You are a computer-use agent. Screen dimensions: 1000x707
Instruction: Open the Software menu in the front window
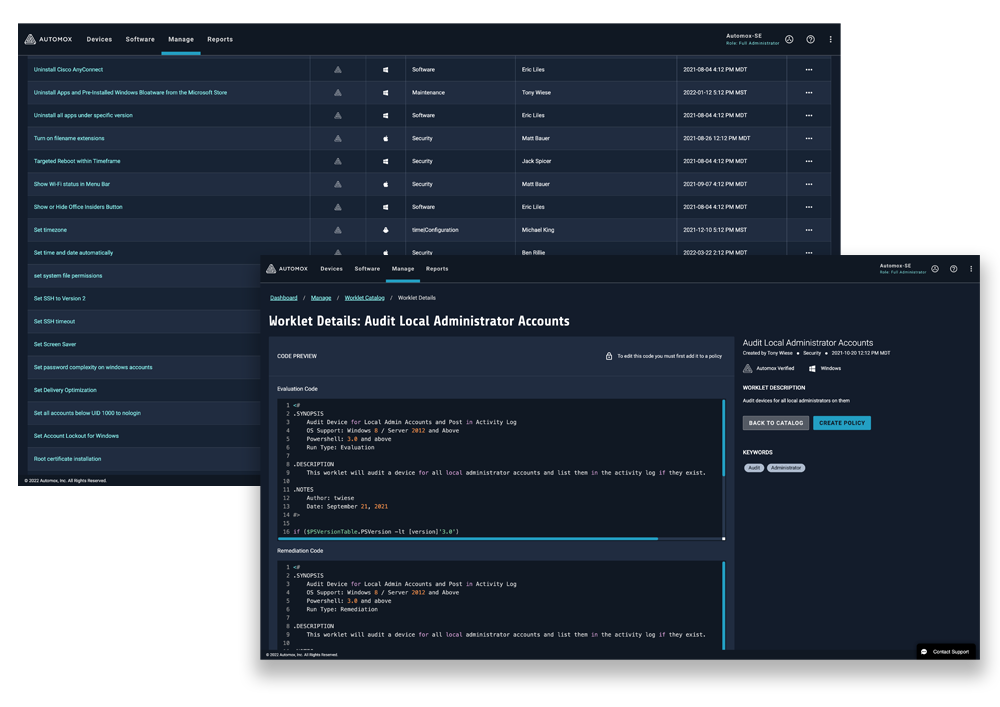tap(367, 269)
